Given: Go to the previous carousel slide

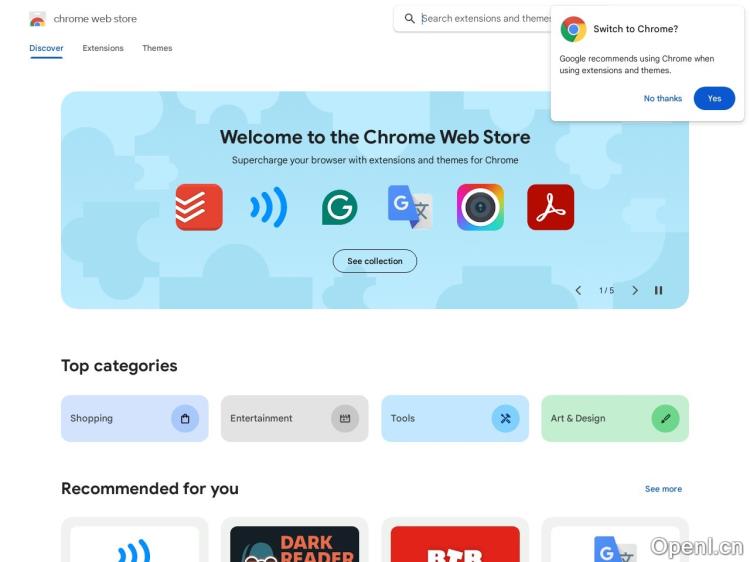Looking at the screenshot, I should point(578,290).
